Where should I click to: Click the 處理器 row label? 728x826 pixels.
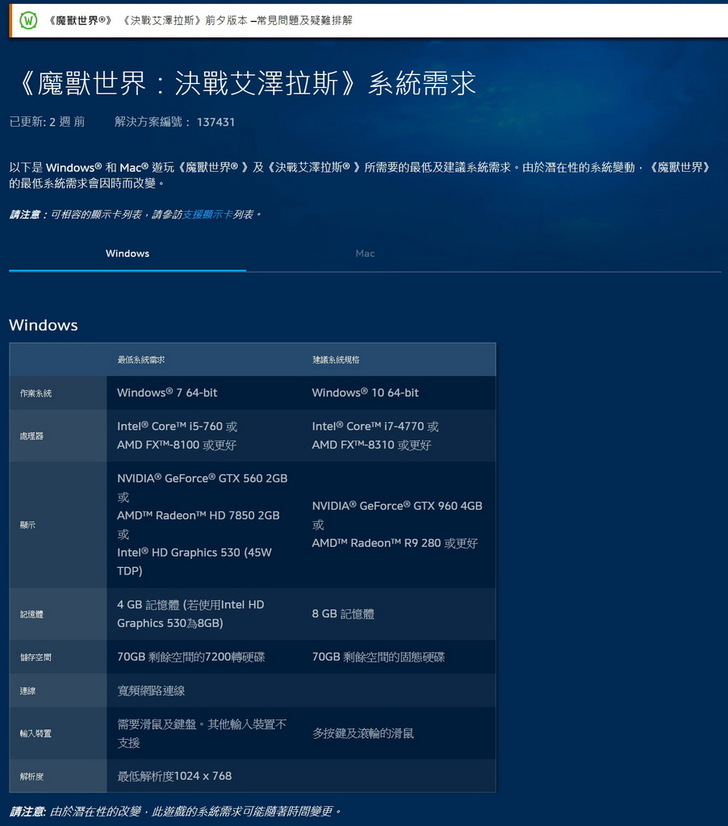point(32,436)
